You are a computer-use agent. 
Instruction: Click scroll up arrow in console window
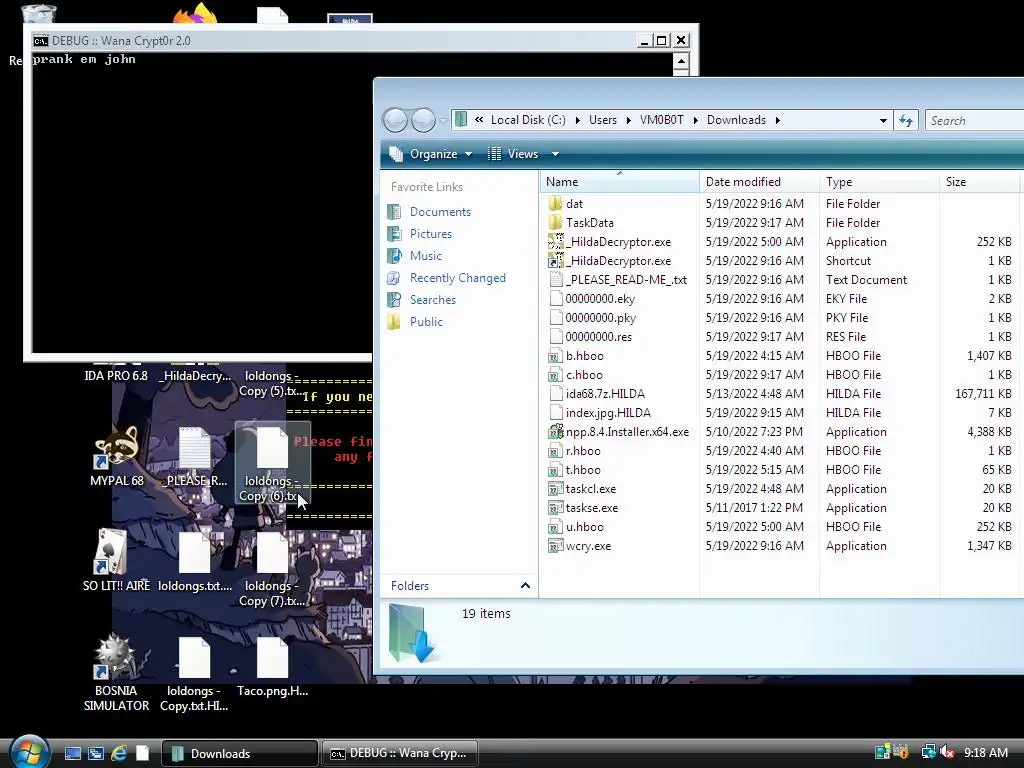point(681,61)
